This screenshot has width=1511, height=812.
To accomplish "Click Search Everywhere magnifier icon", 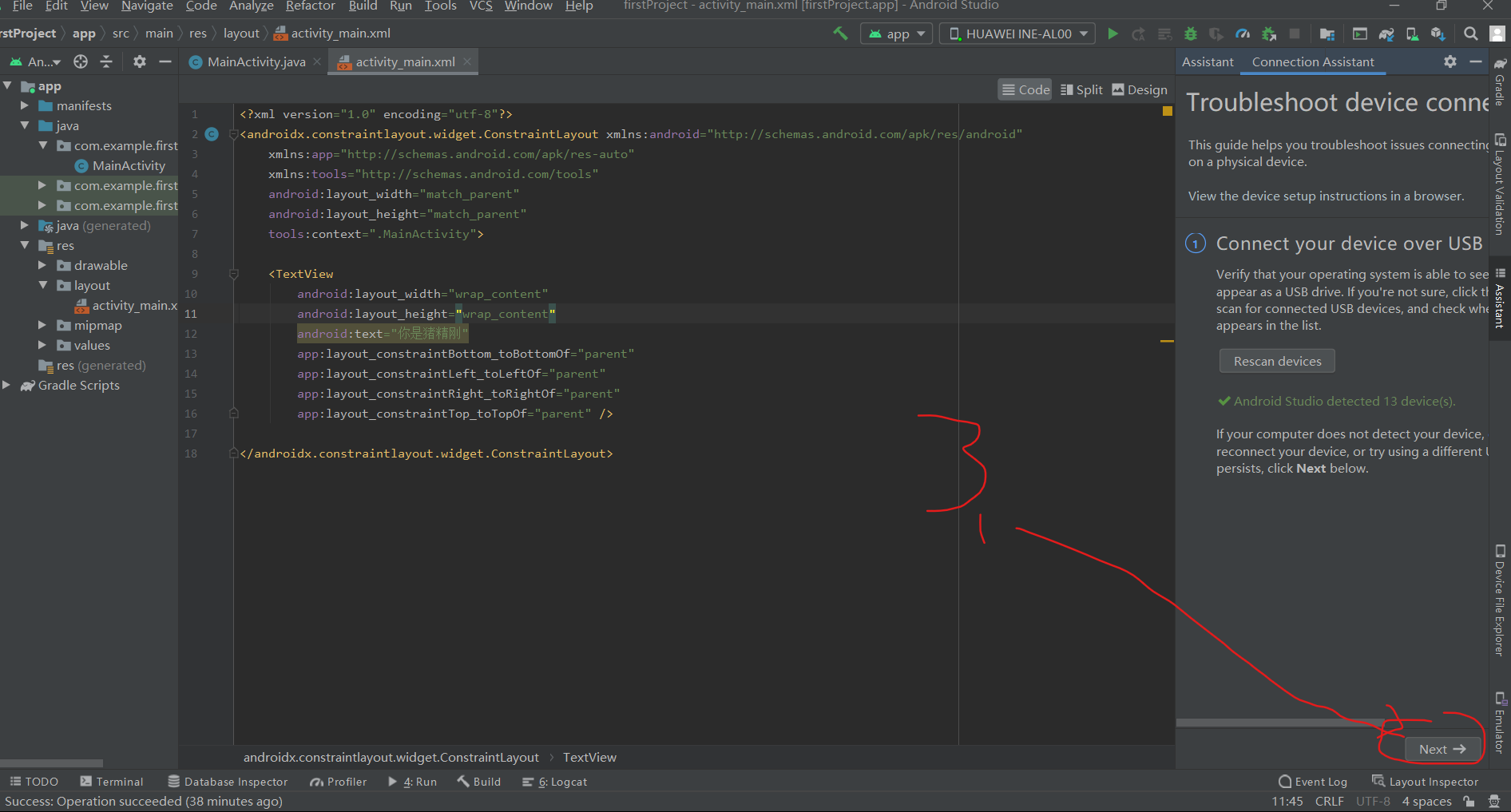I will tap(1470, 33).
